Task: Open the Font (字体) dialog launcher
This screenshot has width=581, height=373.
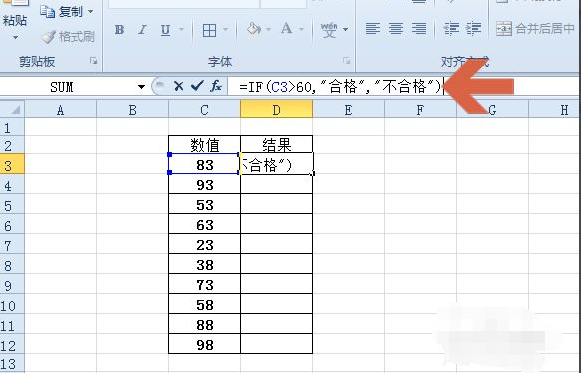Action: 346,61
